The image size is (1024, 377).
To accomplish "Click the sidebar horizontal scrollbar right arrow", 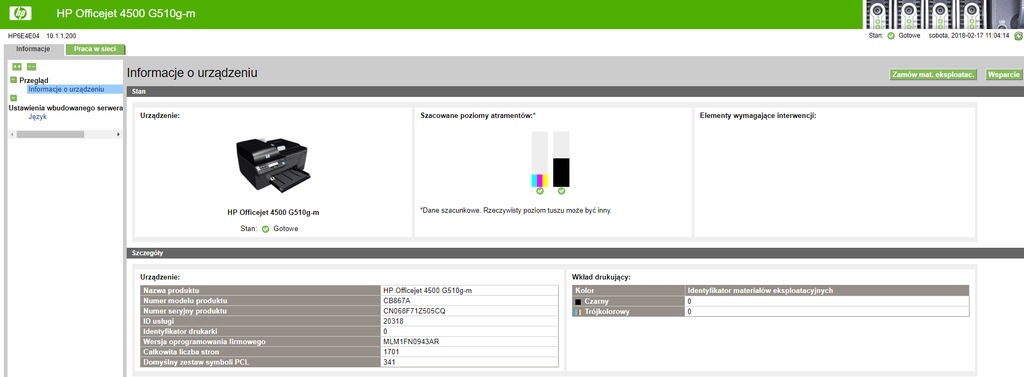I will click(x=118, y=134).
